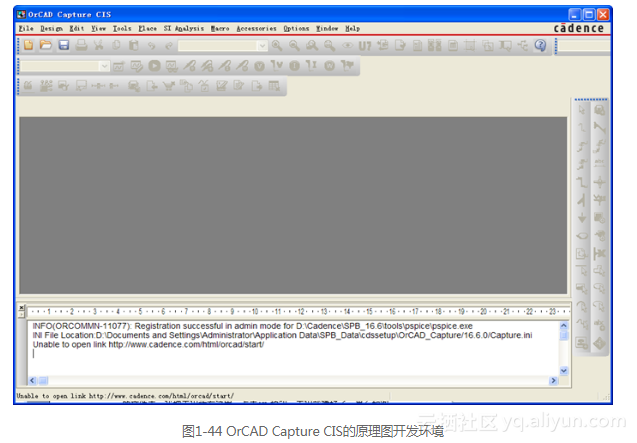Click the hierarchy tree icon beside the Help icon
Image resolution: width=637 pixels, height=443 pixels.
[523, 46]
